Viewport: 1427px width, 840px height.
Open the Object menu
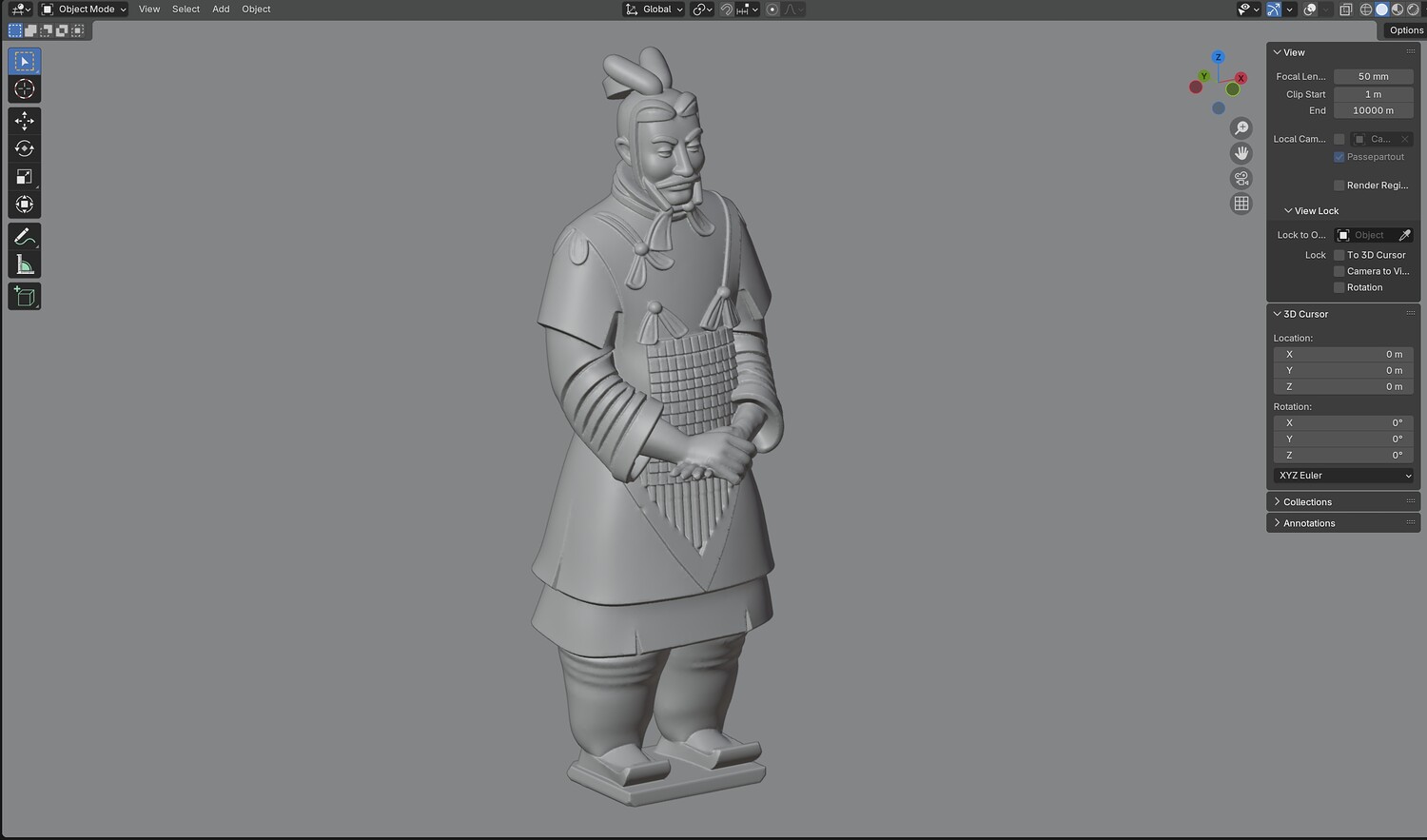point(256,10)
